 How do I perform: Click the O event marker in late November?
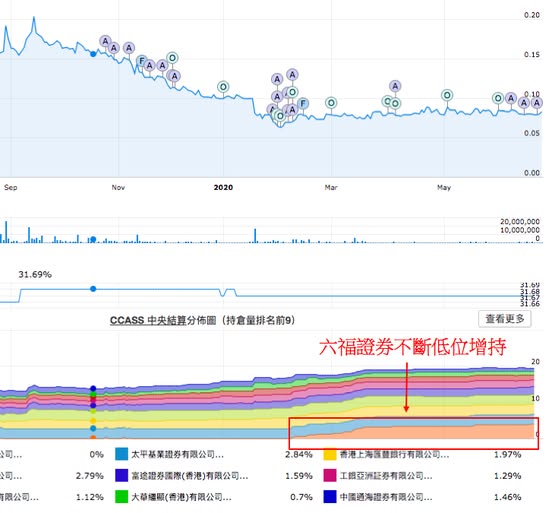pos(172,58)
